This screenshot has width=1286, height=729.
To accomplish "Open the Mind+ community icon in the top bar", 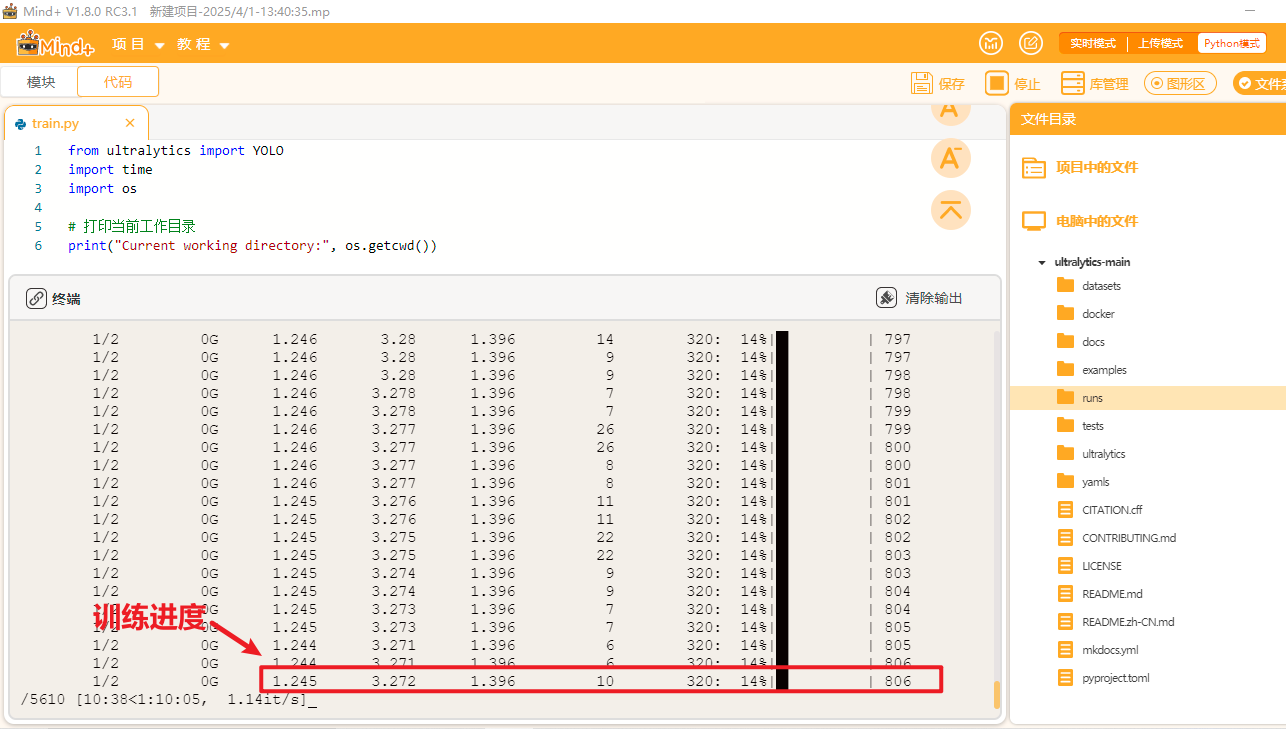I will (x=991, y=43).
